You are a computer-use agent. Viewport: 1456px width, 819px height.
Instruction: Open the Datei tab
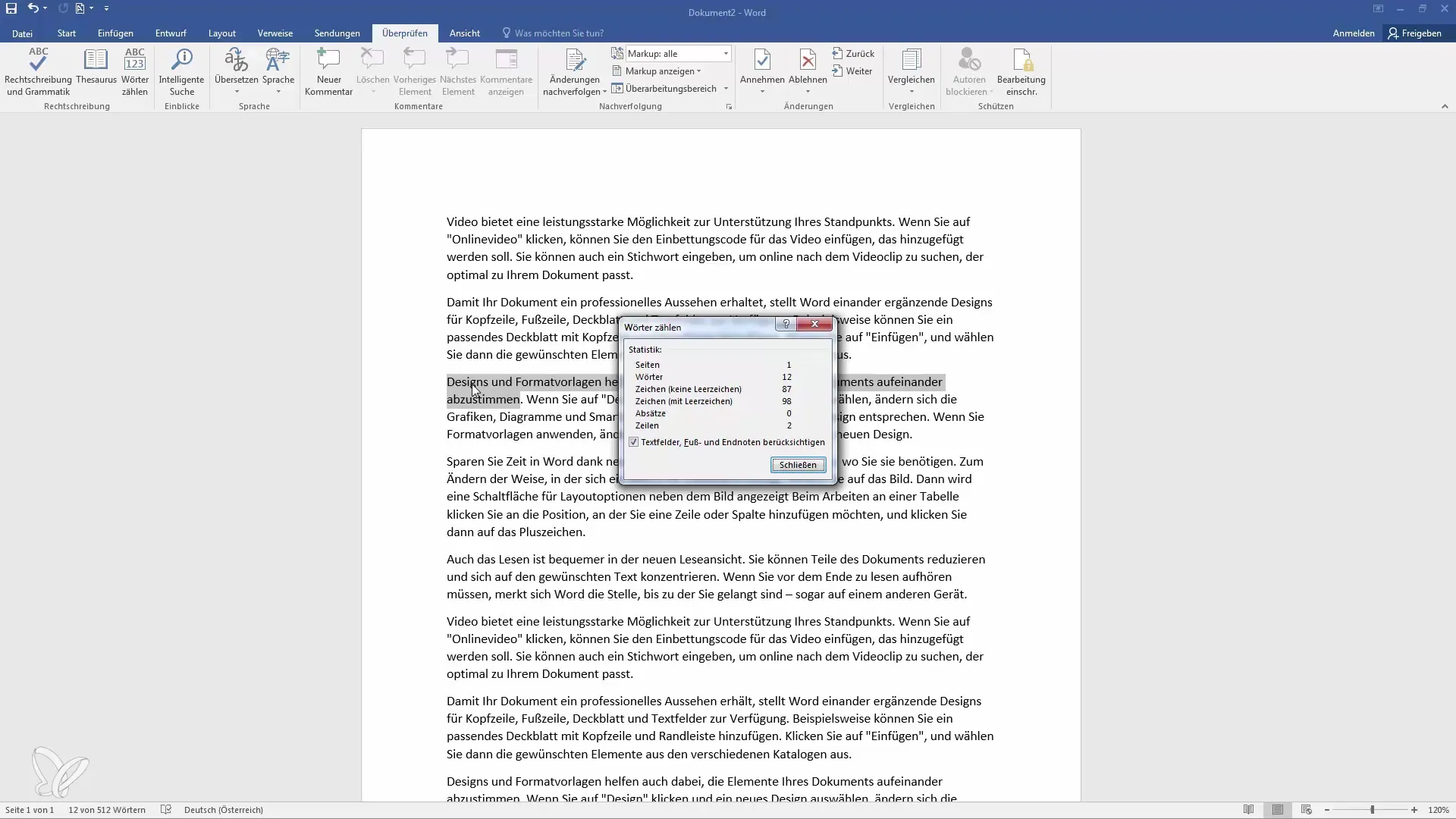click(x=22, y=33)
